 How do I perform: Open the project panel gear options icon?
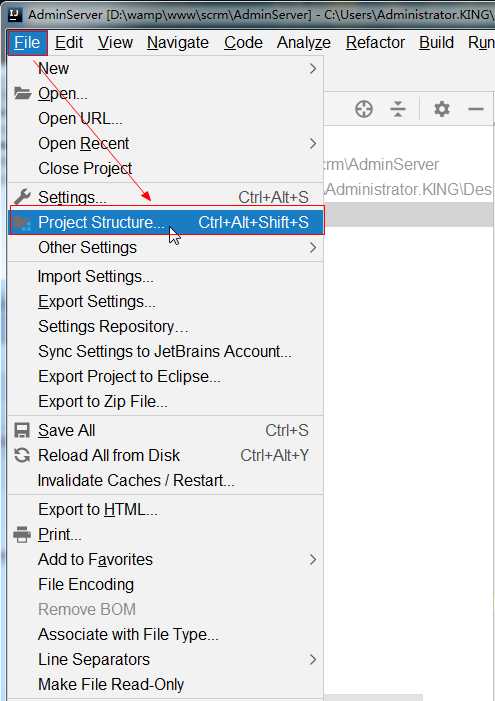tap(442, 109)
